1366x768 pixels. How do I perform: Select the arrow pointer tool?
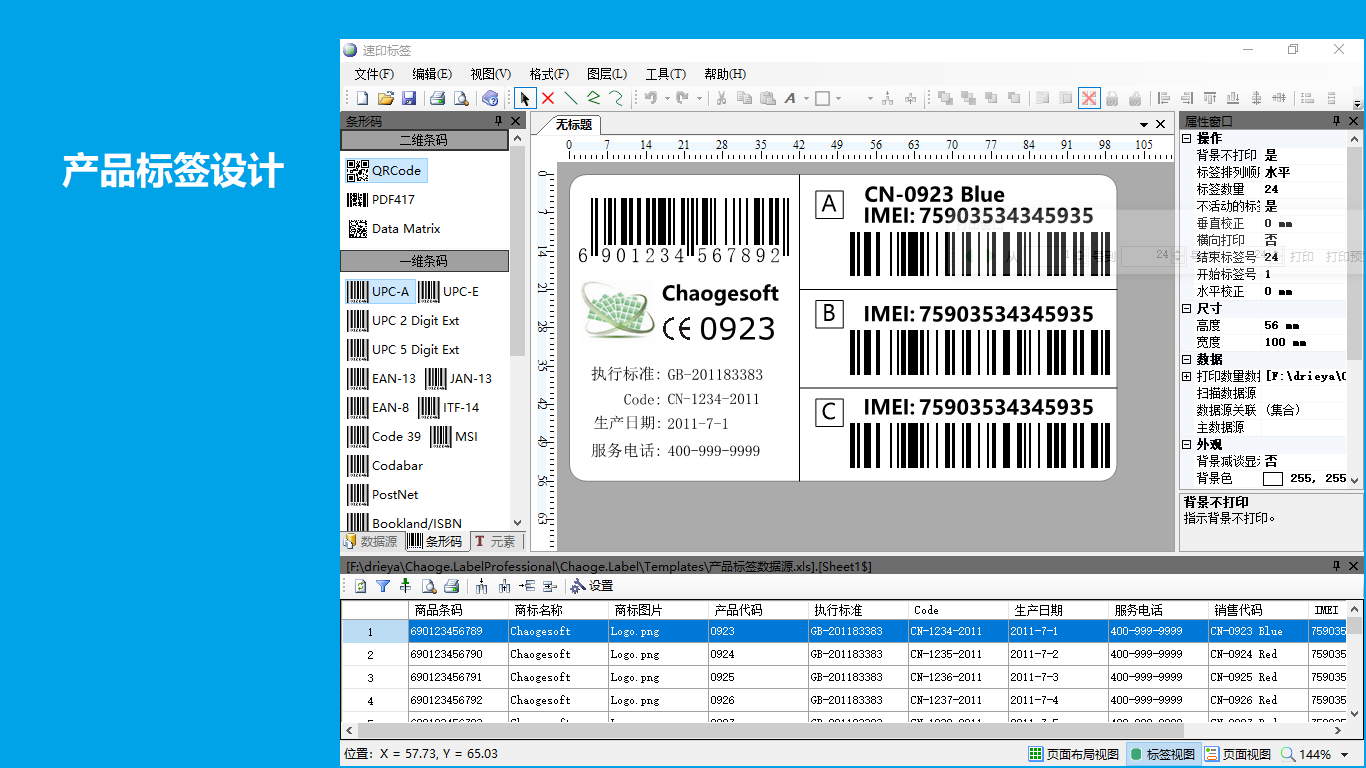pyautogui.click(x=525, y=98)
